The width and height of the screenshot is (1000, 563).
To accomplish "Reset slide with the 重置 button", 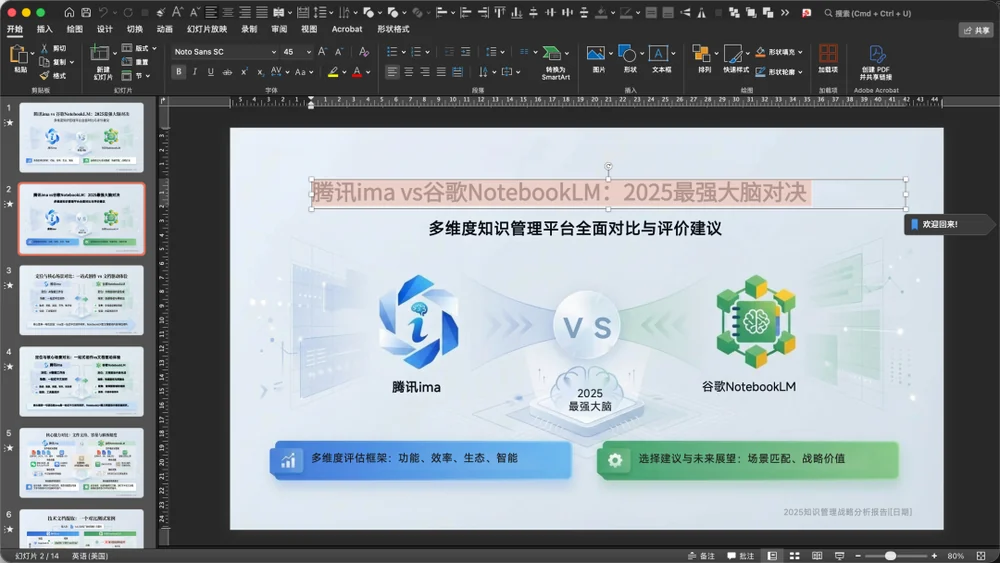I will click(x=135, y=62).
